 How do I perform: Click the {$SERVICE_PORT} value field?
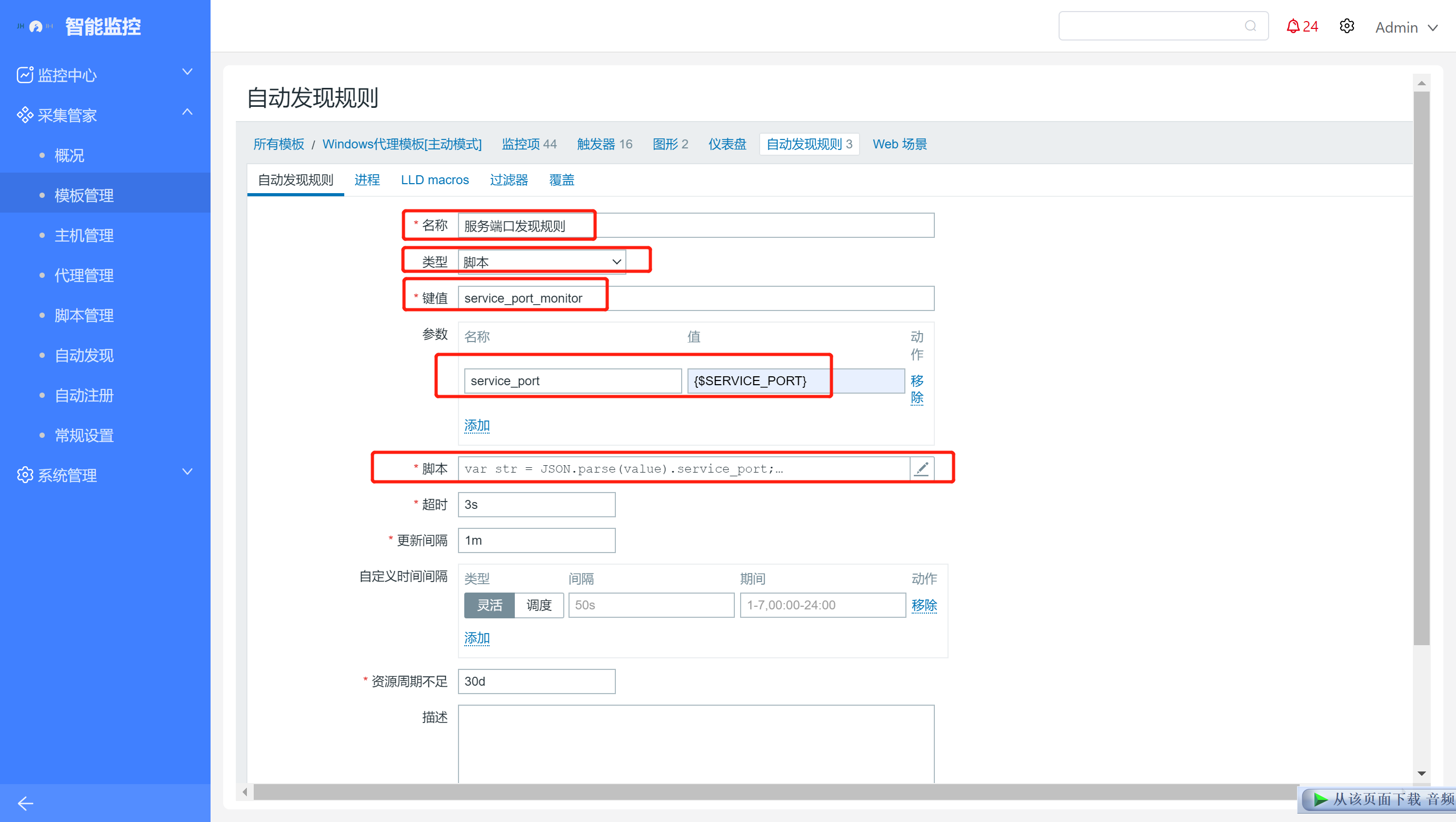click(796, 381)
